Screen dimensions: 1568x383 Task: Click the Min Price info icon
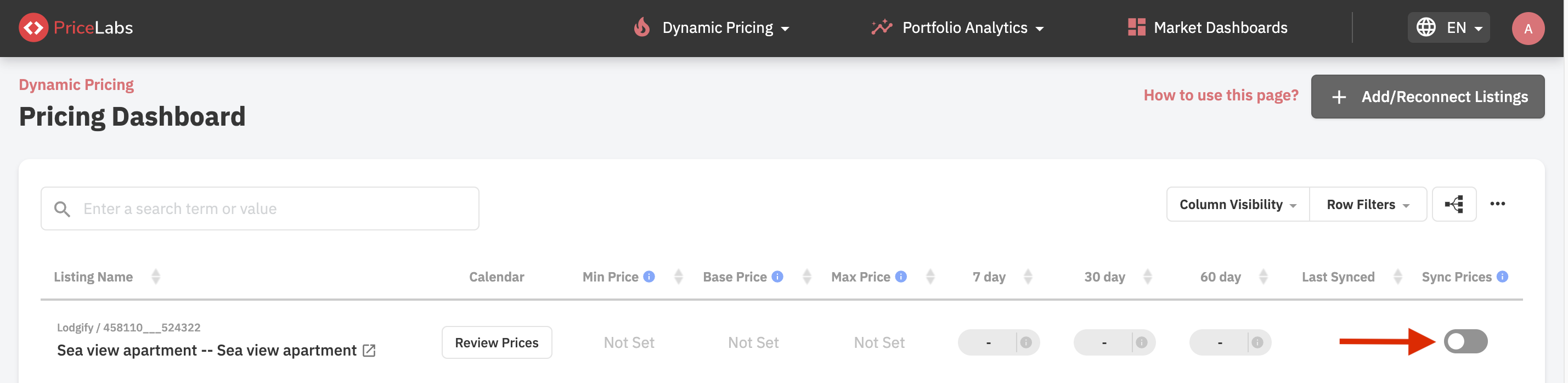click(x=649, y=277)
